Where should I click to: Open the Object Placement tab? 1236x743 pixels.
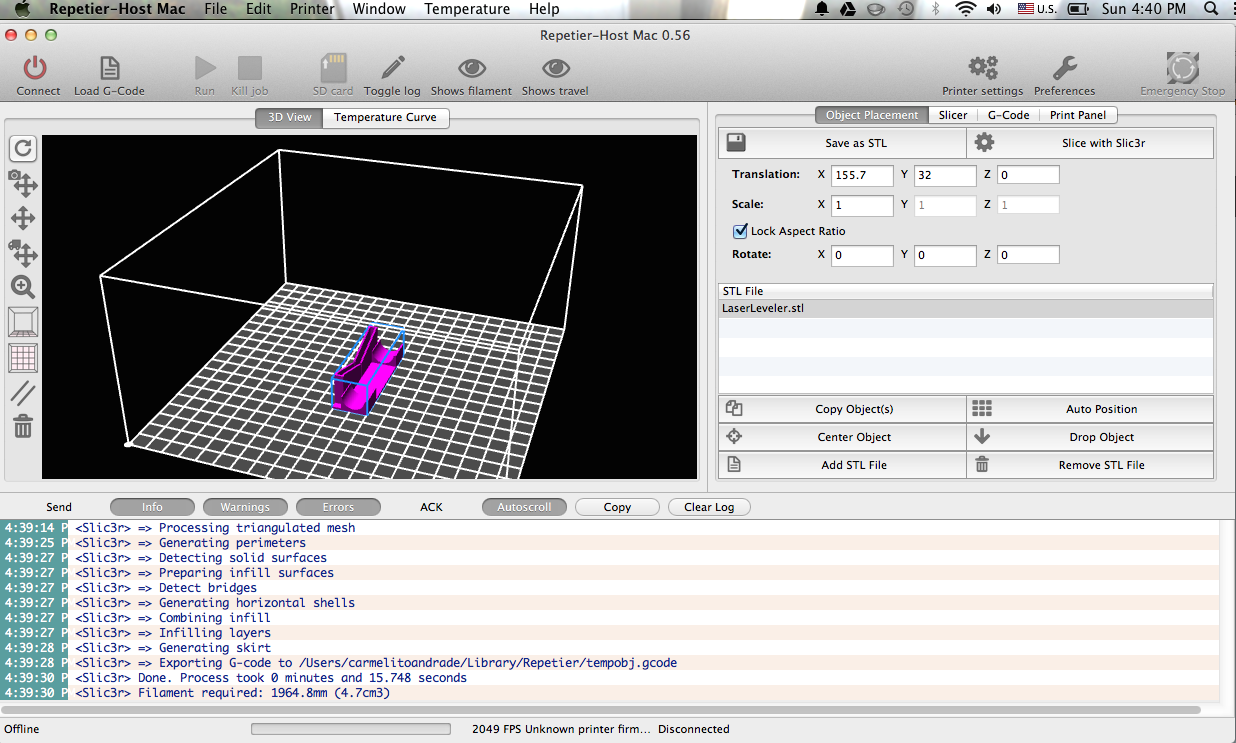[x=872, y=115]
